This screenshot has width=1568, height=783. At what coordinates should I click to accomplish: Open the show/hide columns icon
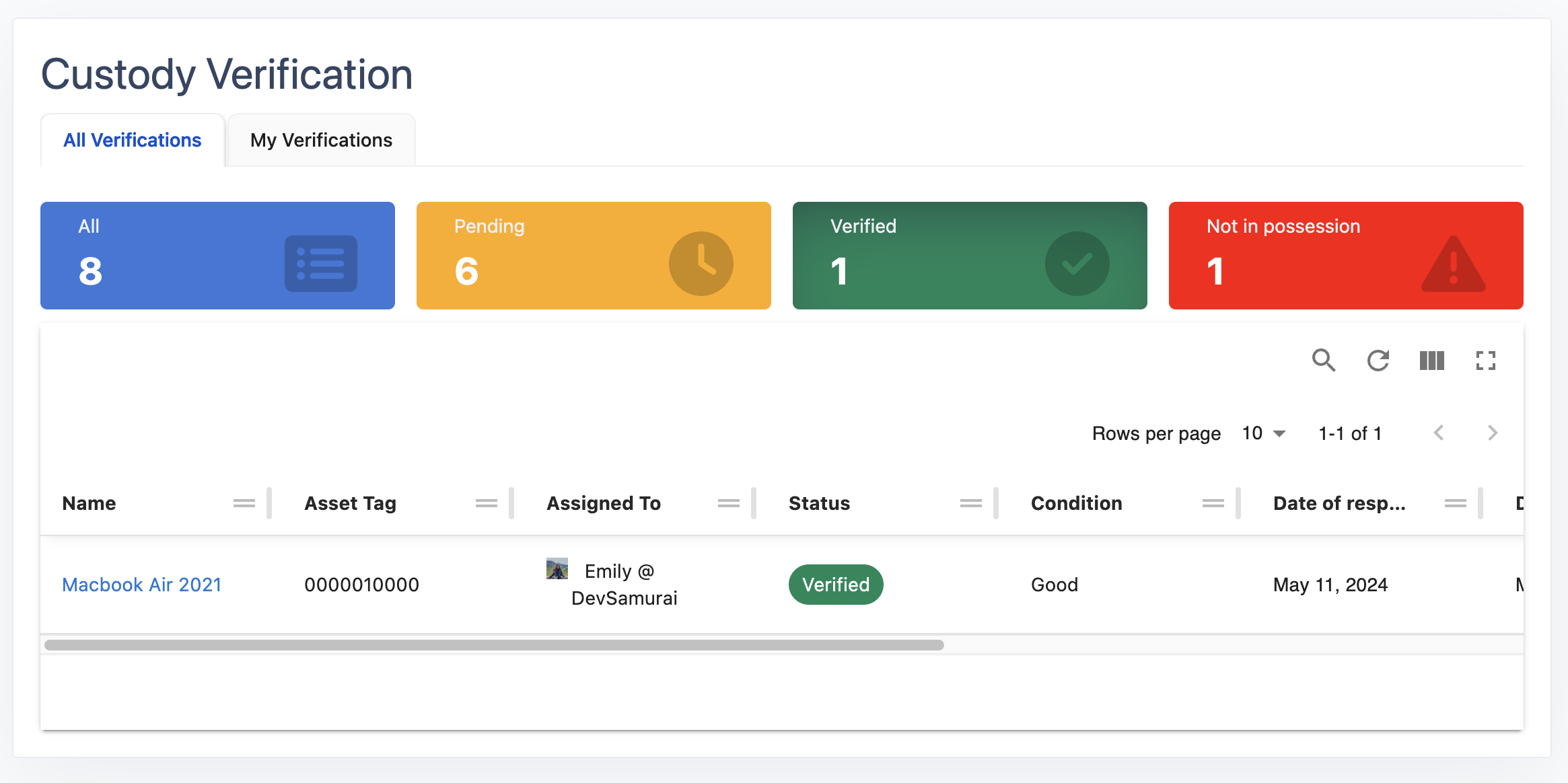point(1431,361)
